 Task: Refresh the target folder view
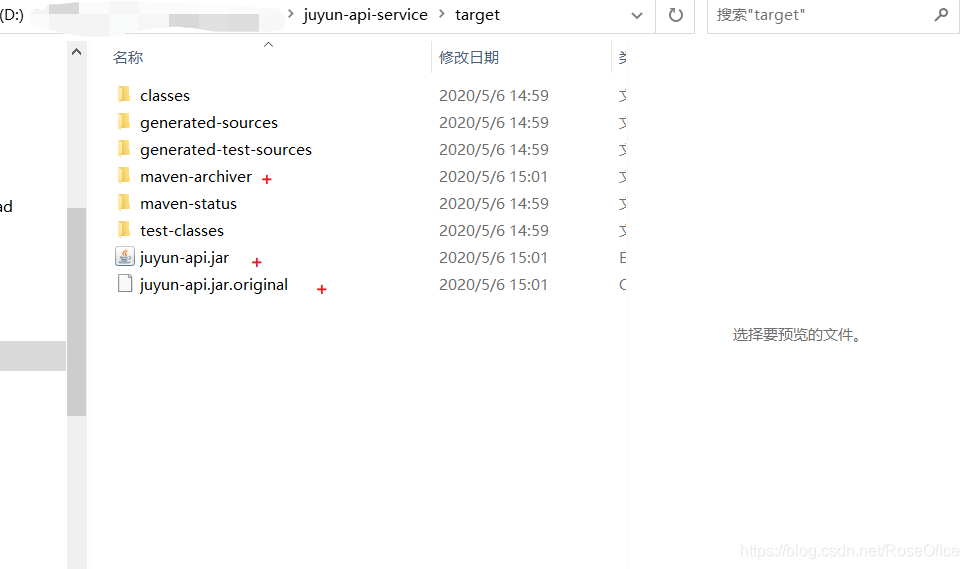pos(676,15)
